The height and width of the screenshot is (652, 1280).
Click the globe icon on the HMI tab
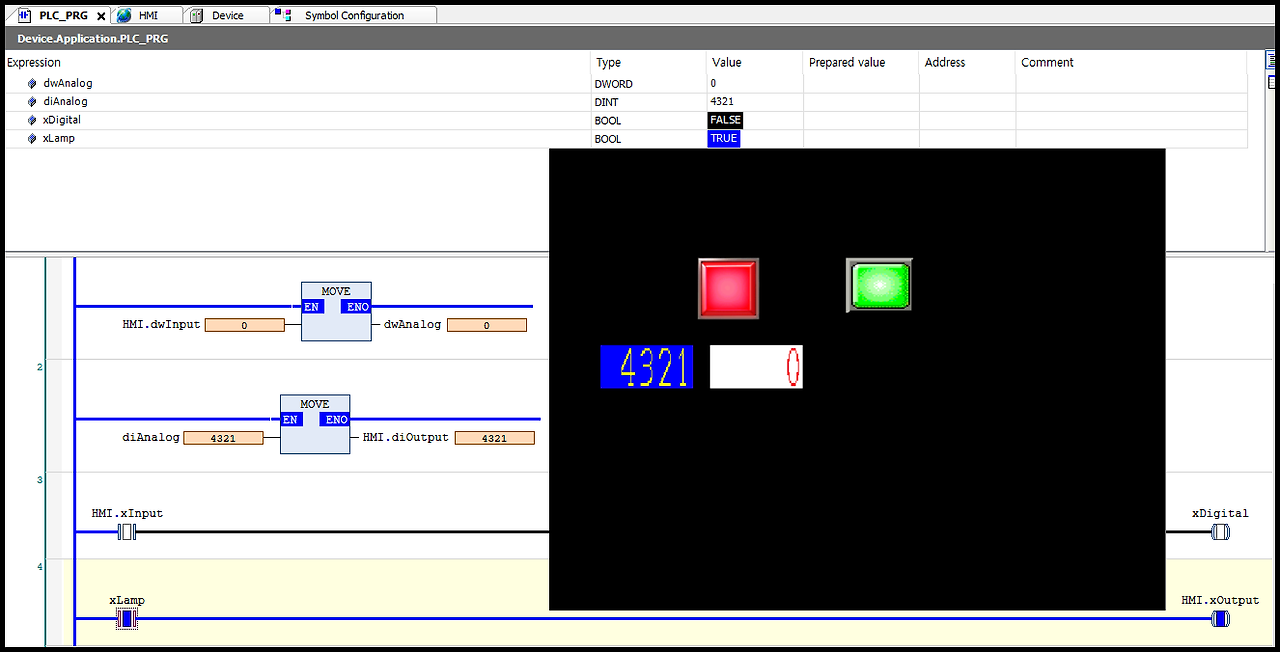coord(122,15)
